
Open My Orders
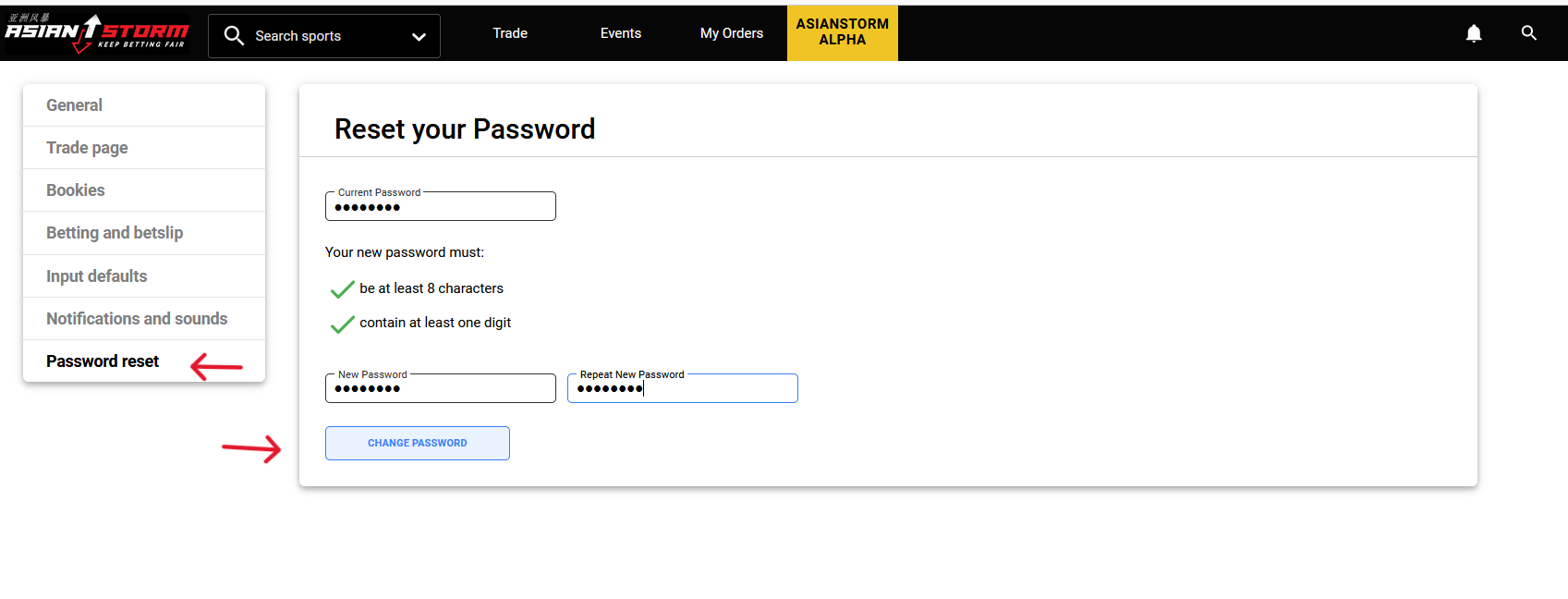click(732, 33)
